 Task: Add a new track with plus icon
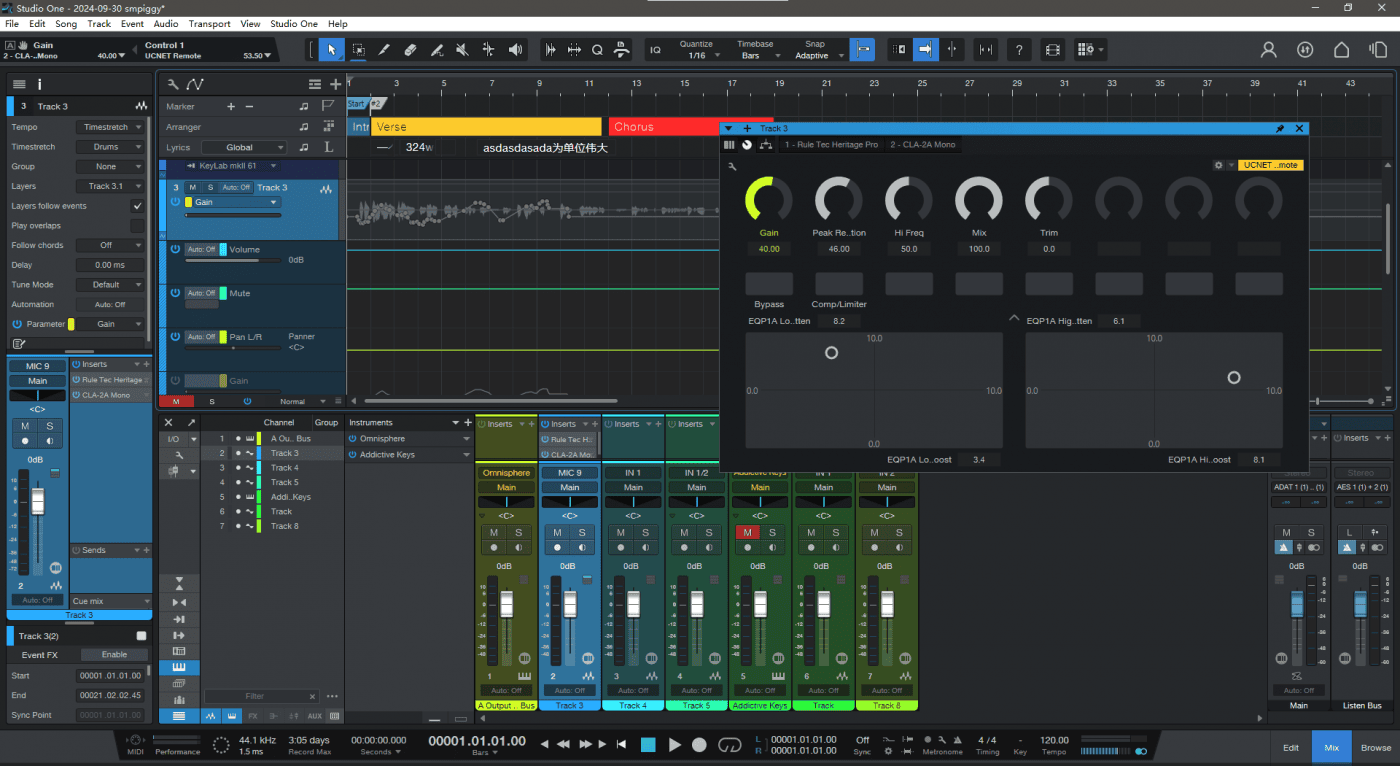point(335,85)
